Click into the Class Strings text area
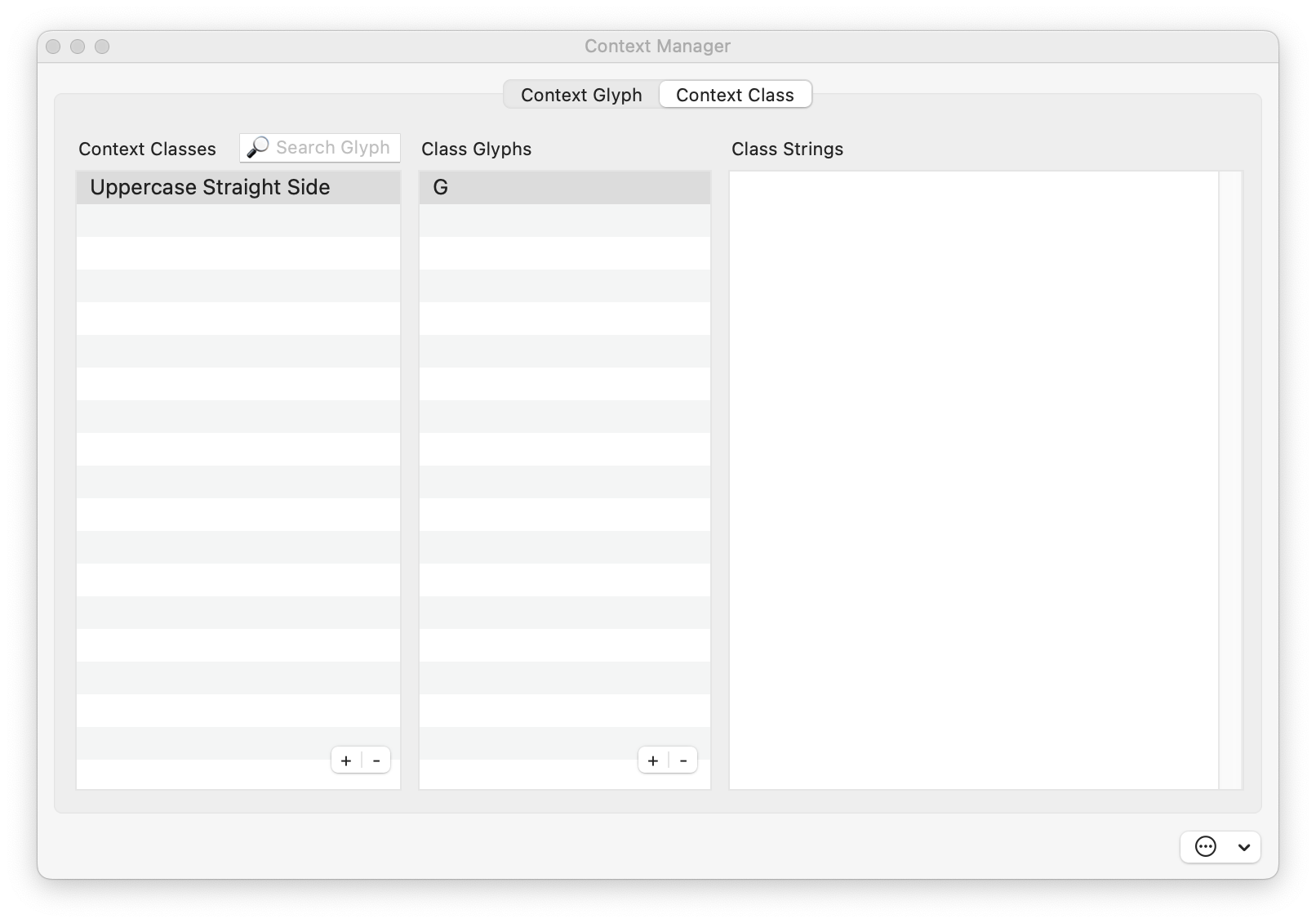The height and width of the screenshot is (923, 1316). pos(974,480)
